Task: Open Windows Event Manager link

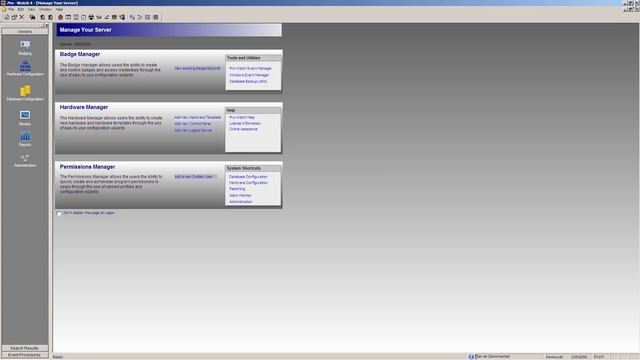Action: [x=249, y=75]
